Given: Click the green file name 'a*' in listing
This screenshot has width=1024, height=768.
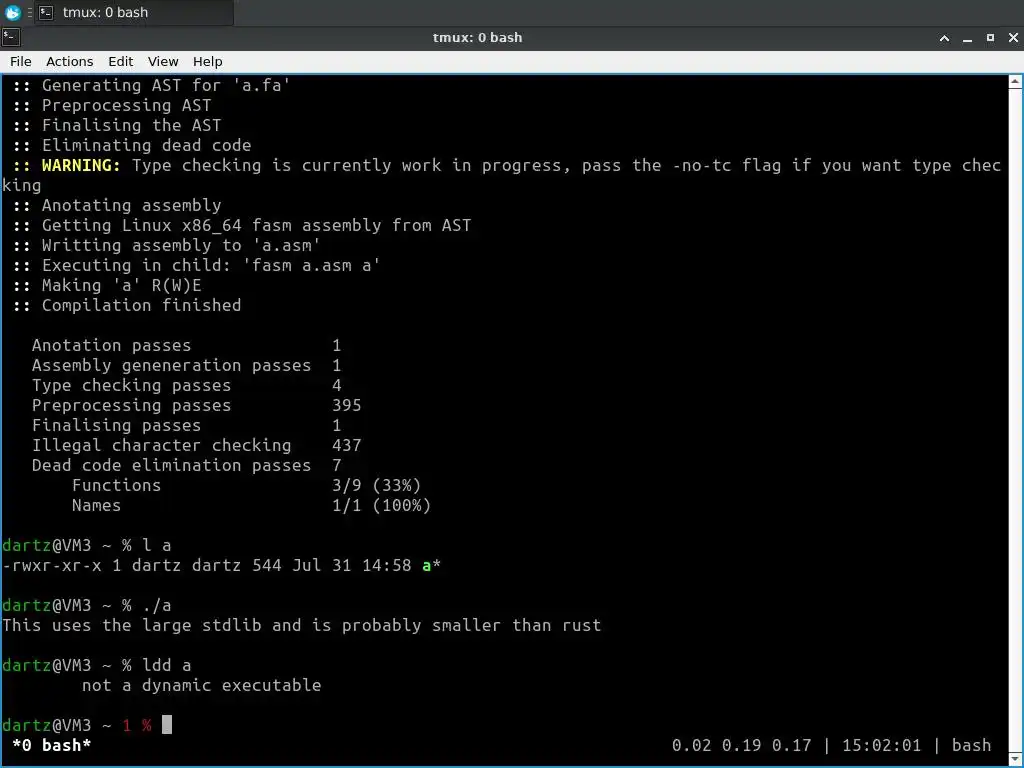Looking at the screenshot, I should point(431,565).
